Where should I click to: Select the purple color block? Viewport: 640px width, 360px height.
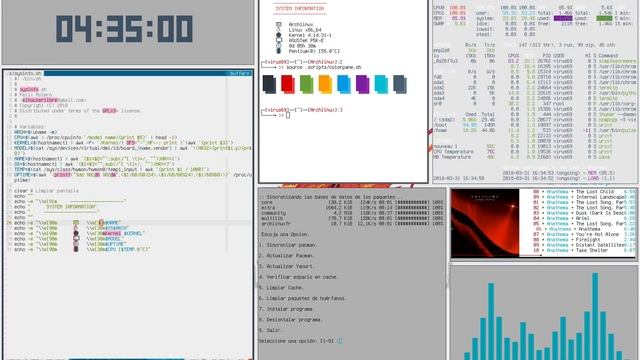(362, 84)
